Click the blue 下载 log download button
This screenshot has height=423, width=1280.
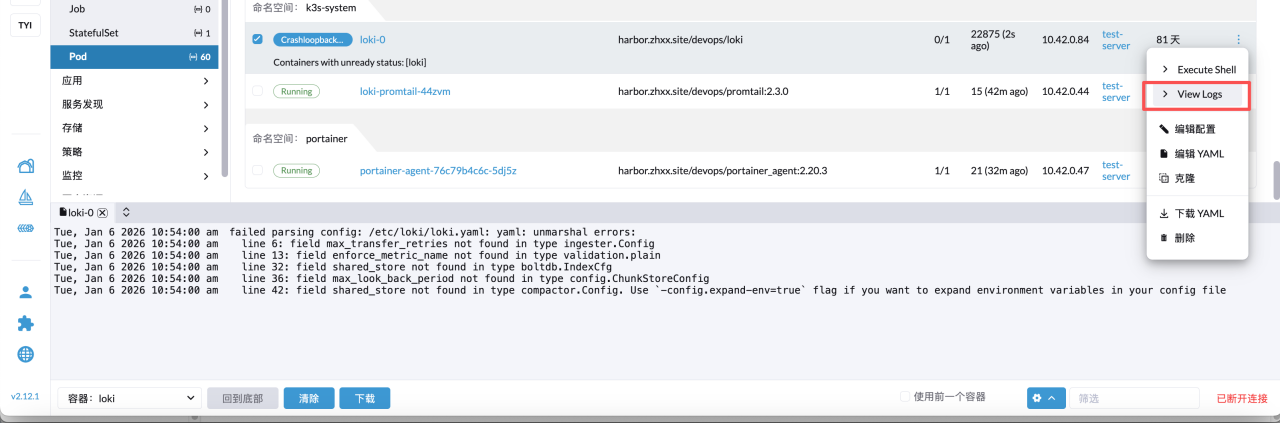coord(364,398)
